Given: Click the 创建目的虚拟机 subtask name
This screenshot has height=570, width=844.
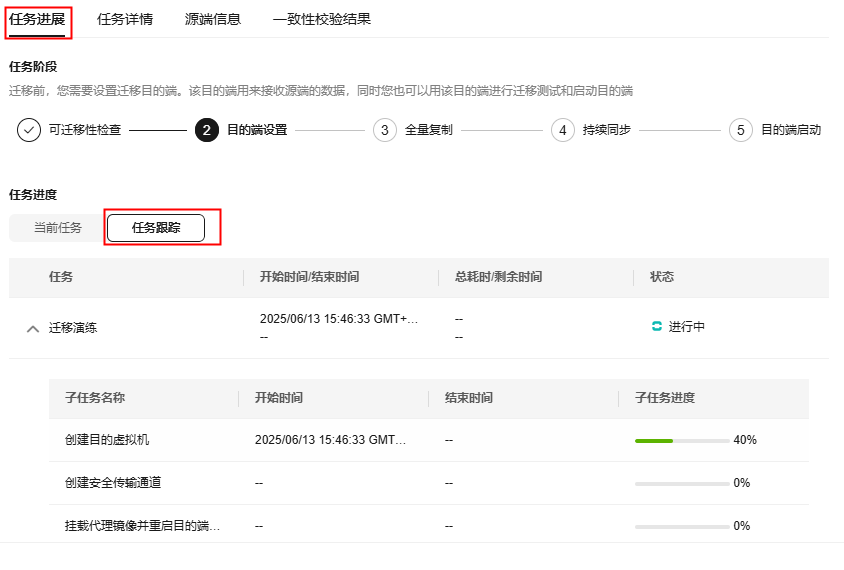Looking at the screenshot, I should pos(107,440).
